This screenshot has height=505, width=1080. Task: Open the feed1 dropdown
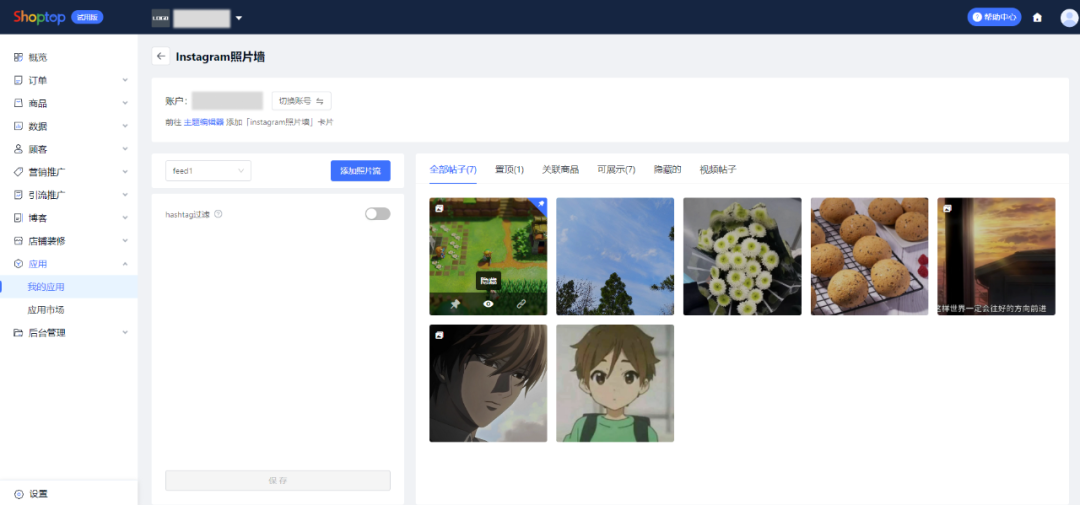pos(208,171)
